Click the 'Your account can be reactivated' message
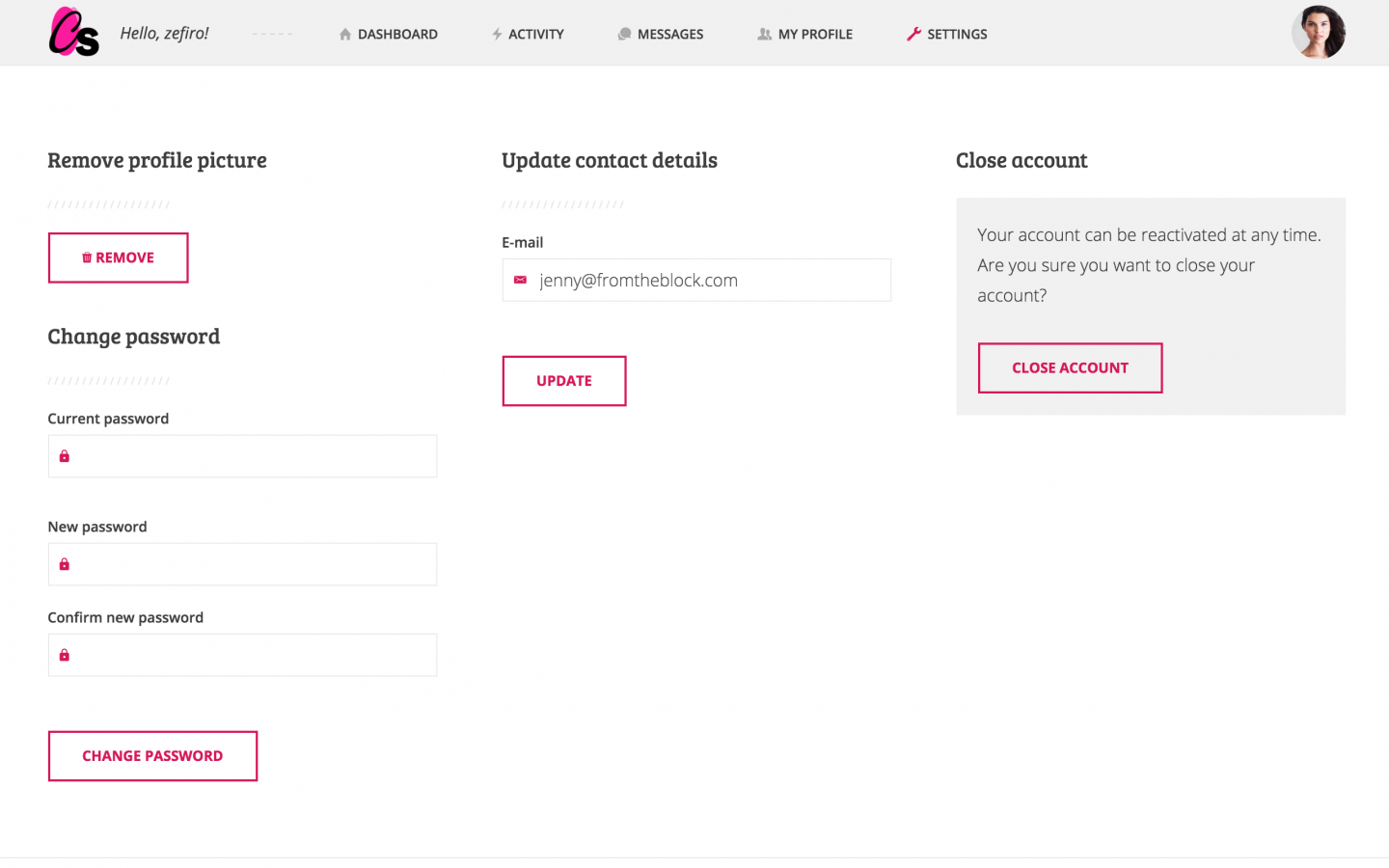This screenshot has width=1389, height=868. pyautogui.click(x=1150, y=265)
